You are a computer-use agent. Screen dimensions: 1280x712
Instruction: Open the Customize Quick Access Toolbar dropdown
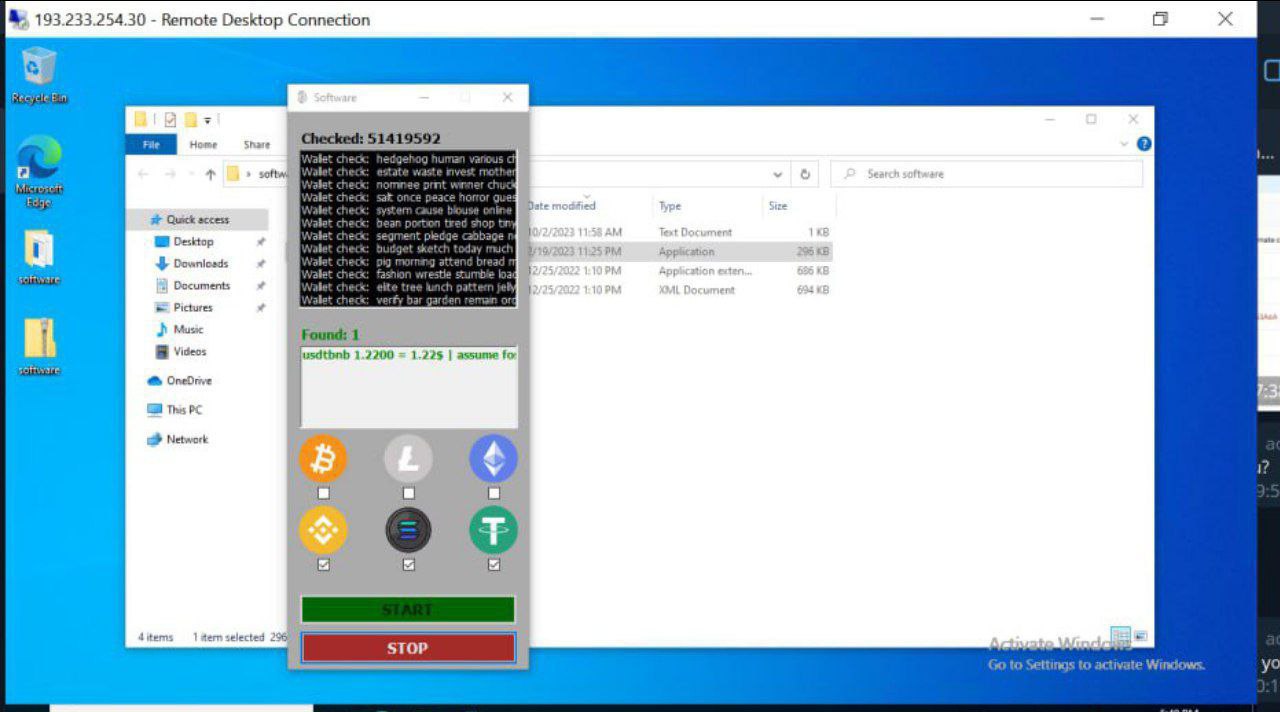click(208, 120)
